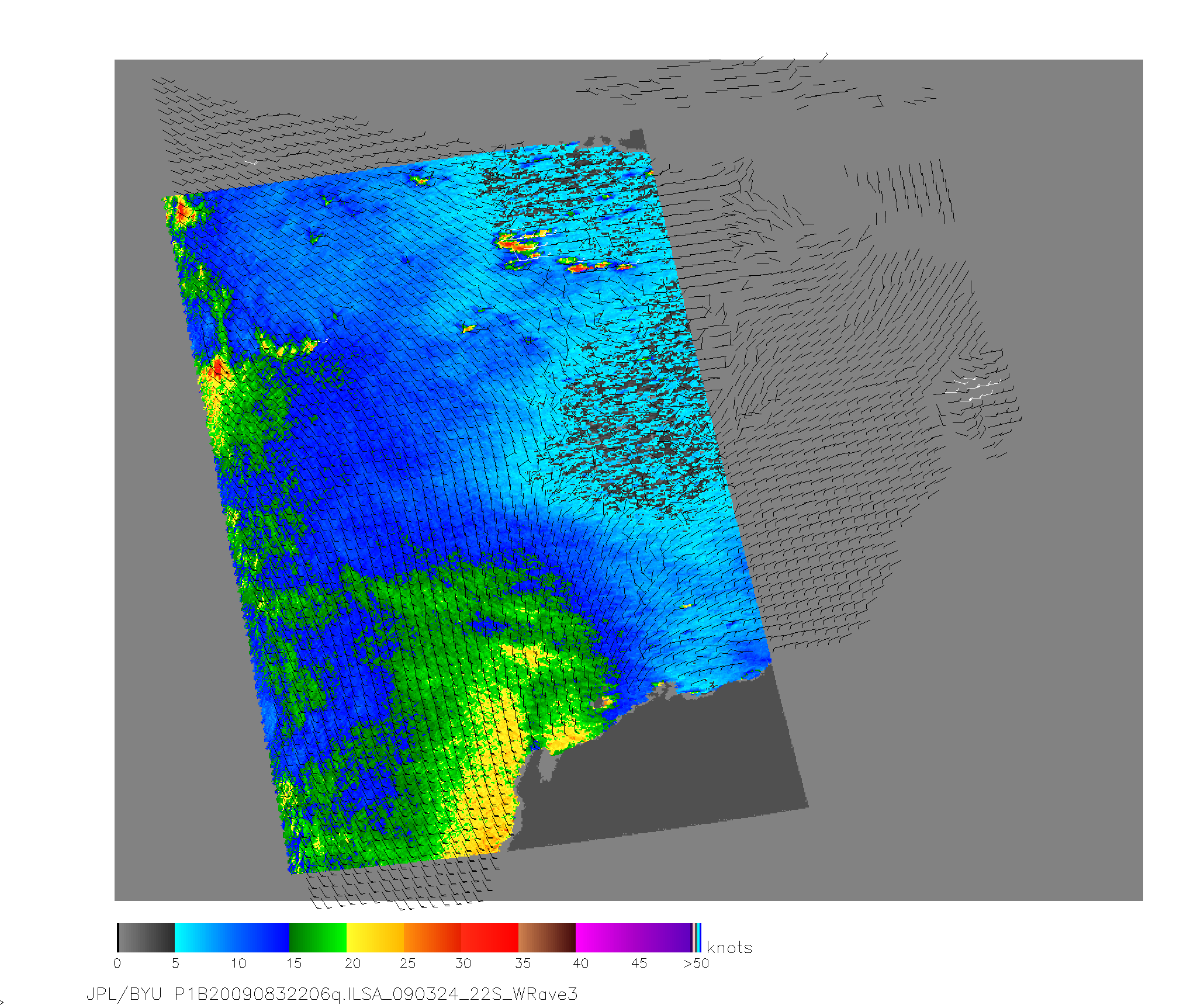Click the '35' scale label
The height and width of the screenshot is (1005, 1204).
[523, 963]
